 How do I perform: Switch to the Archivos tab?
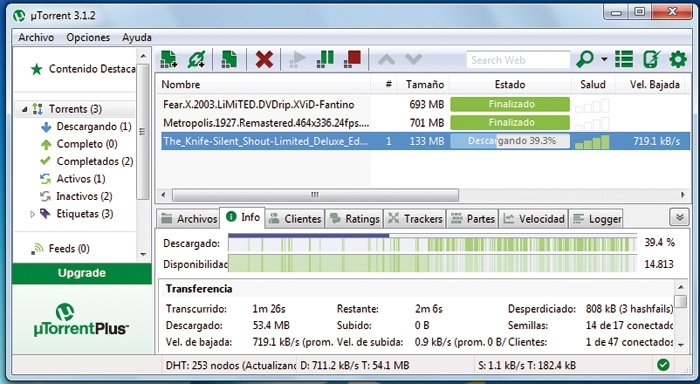(x=189, y=219)
